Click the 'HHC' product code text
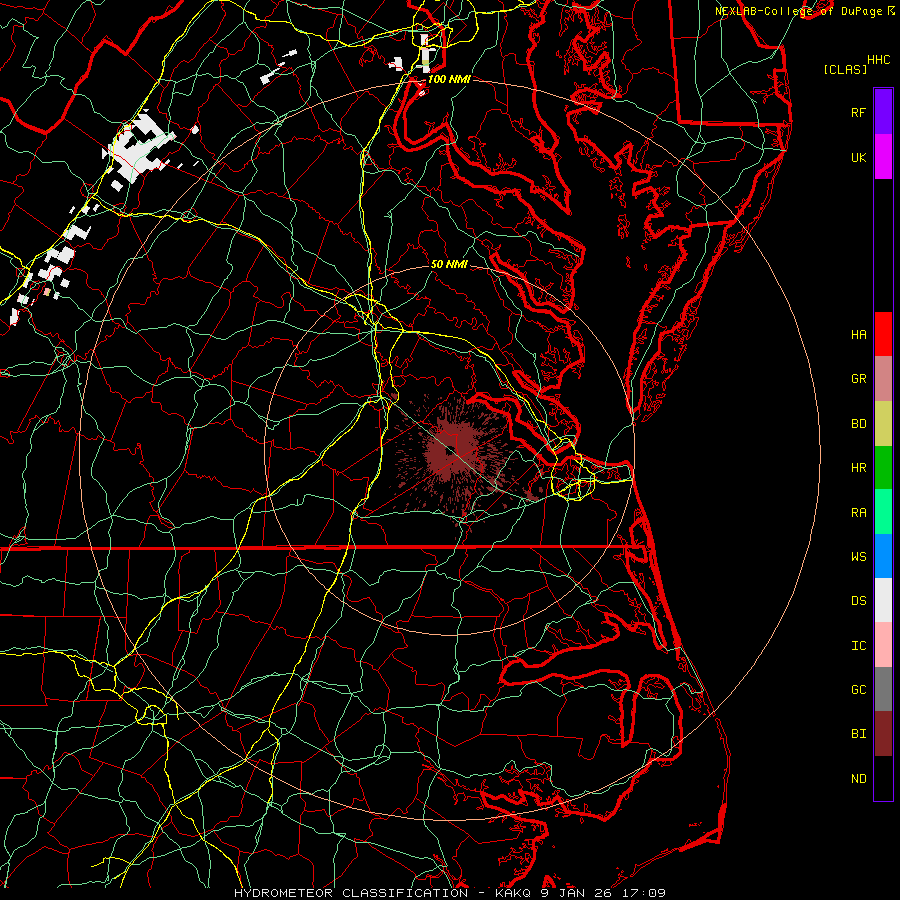 [x=878, y=60]
